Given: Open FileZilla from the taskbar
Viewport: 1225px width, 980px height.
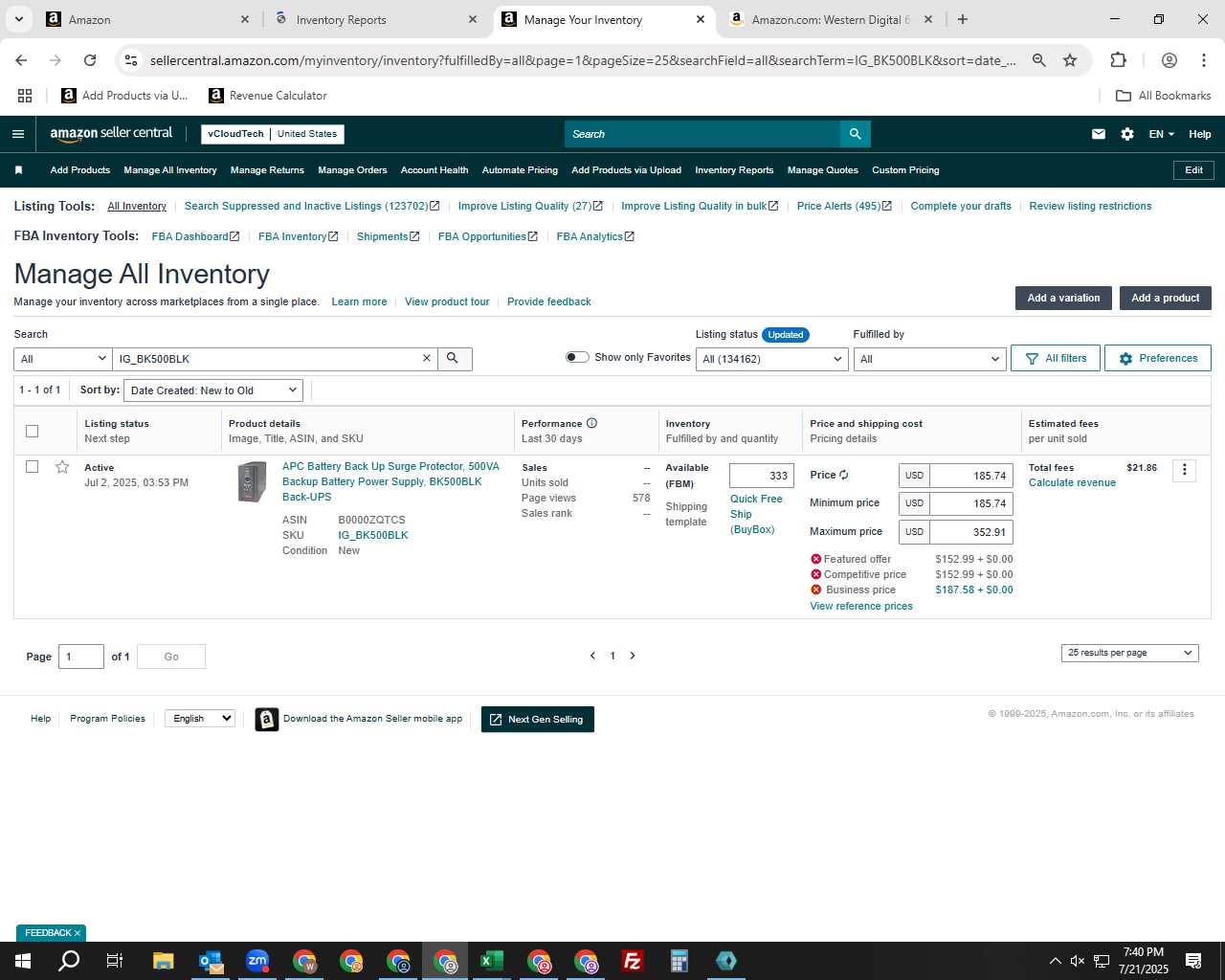Looking at the screenshot, I should click(x=632, y=961).
